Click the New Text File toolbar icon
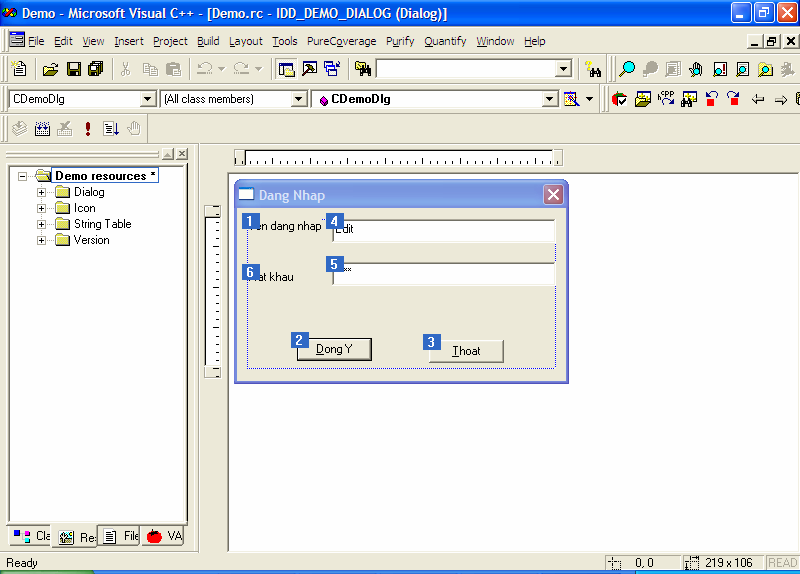The height and width of the screenshot is (574, 800). pyautogui.click(x=19, y=69)
